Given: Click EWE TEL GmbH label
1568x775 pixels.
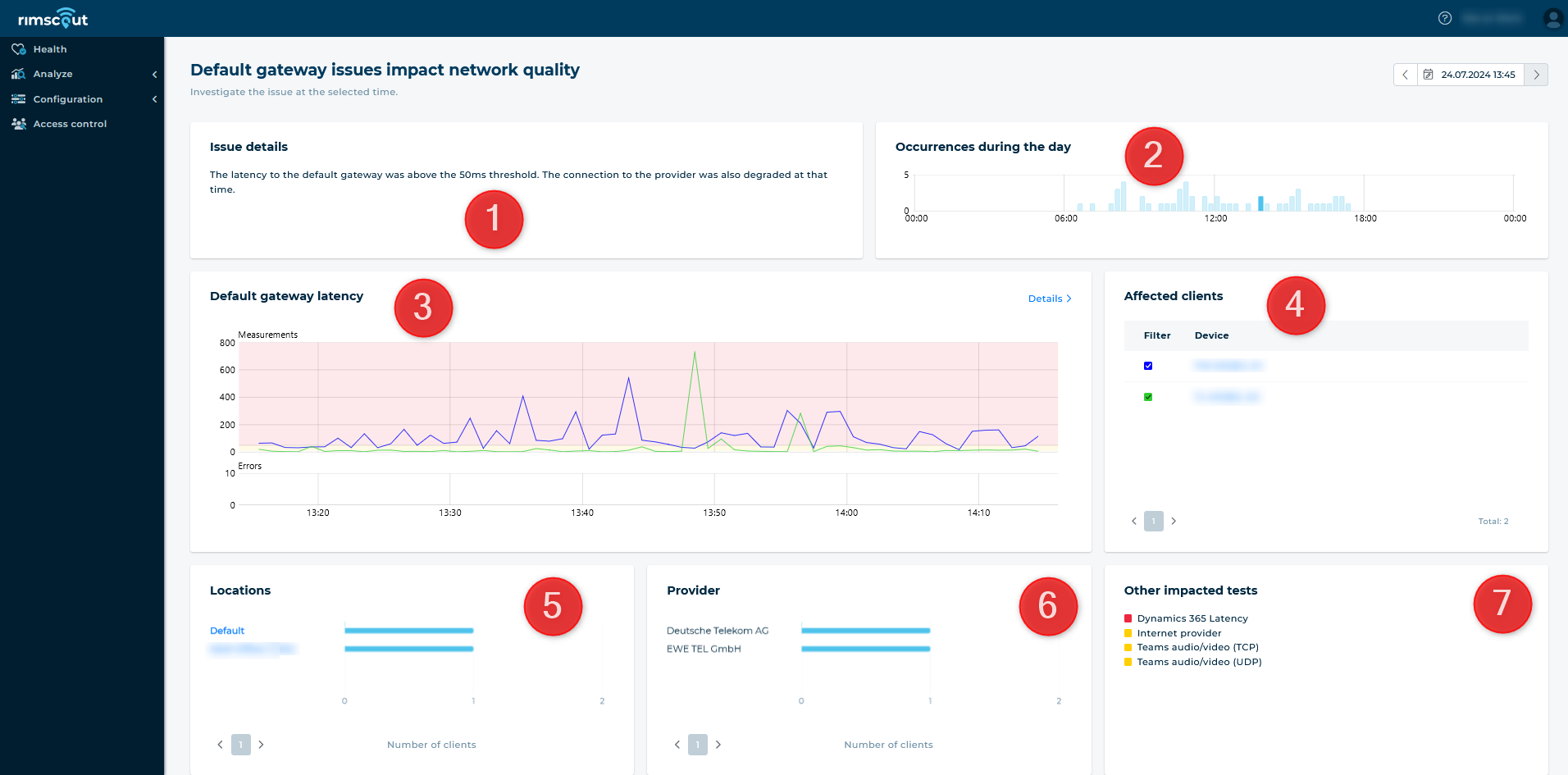Looking at the screenshot, I should point(704,649).
